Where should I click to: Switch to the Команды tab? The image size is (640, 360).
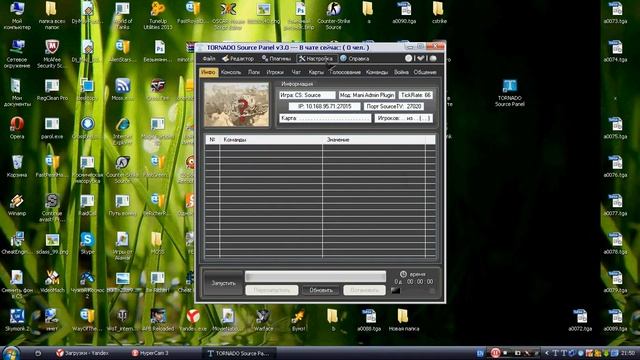pos(377,72)
